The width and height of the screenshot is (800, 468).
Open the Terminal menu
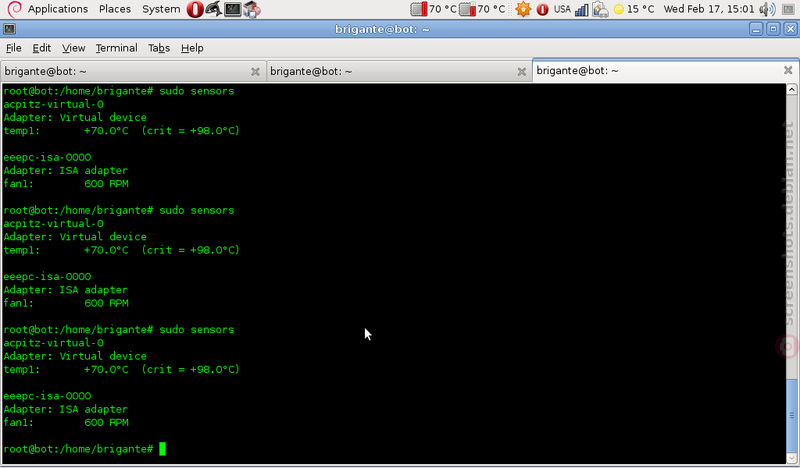coord(116,48)
